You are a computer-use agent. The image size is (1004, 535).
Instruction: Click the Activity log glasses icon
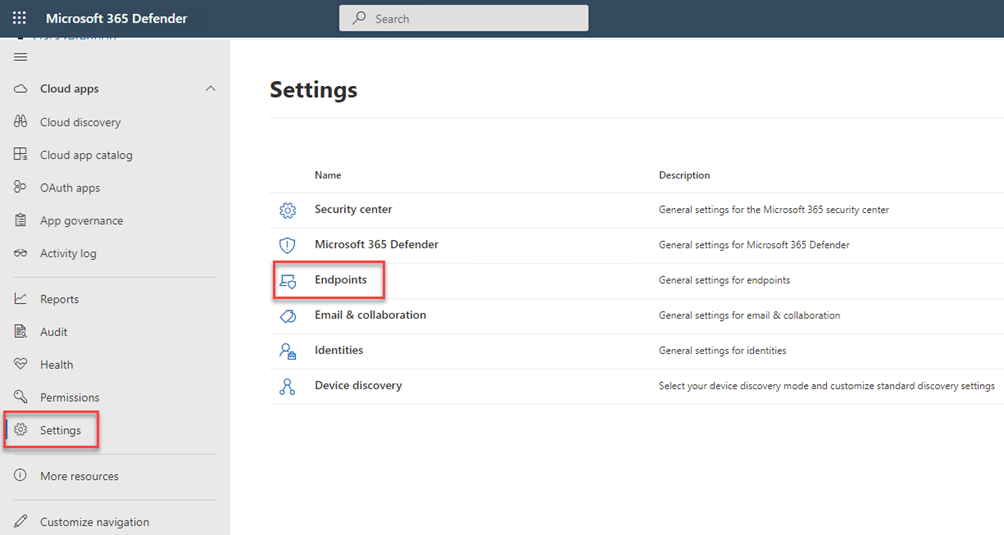pos(20,253)
